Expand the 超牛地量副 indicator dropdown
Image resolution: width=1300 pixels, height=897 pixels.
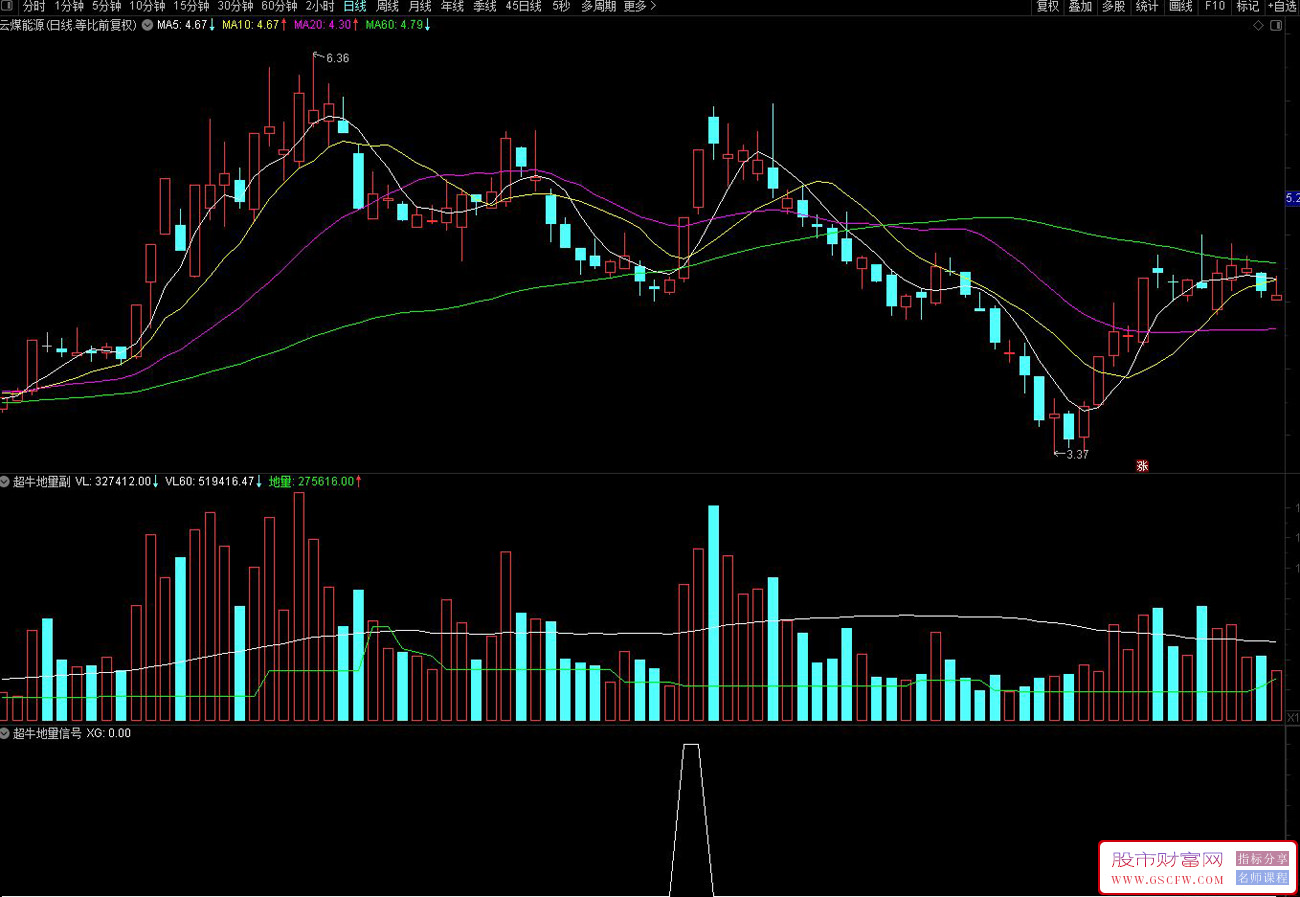pos(6,481)
